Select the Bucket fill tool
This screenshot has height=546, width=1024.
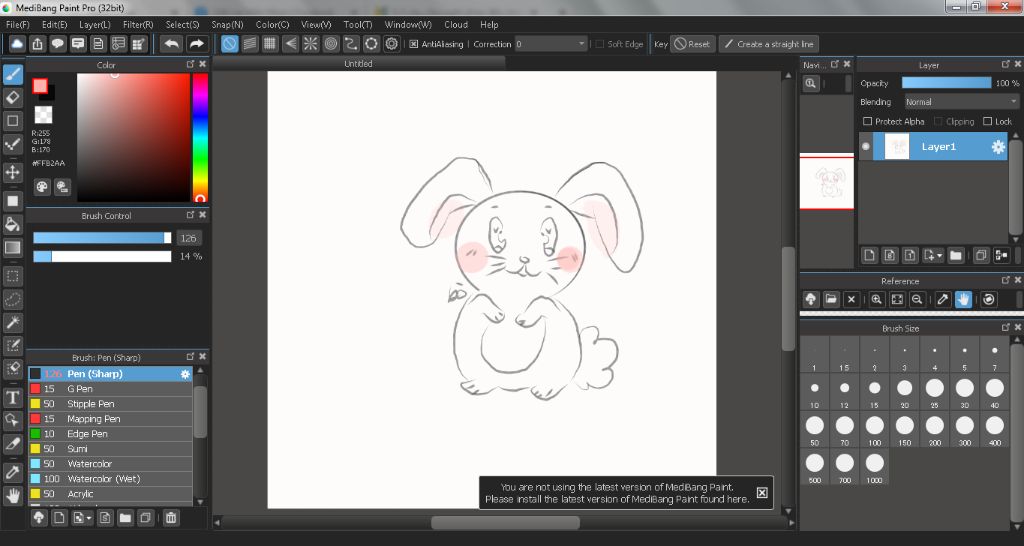pos(13,224)
